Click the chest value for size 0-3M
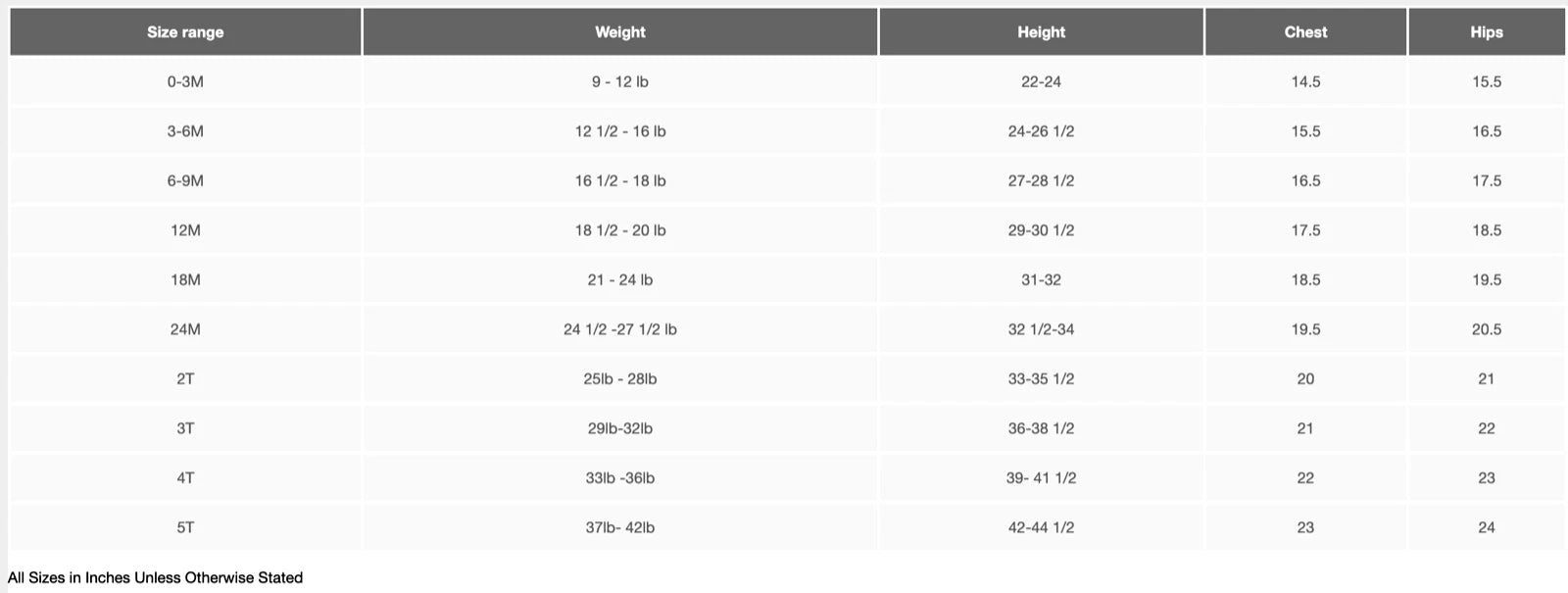The width and height of the screenshot is (1568, 593). 1305,82
